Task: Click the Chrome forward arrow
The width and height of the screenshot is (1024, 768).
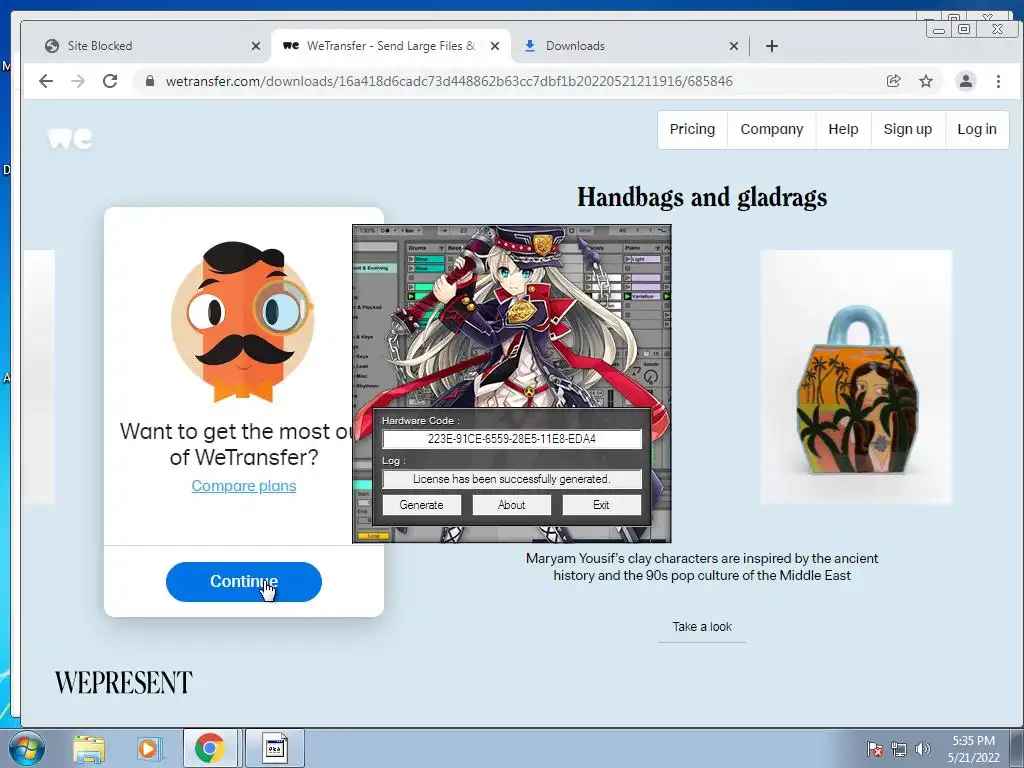Action: [x=78, y=81]
